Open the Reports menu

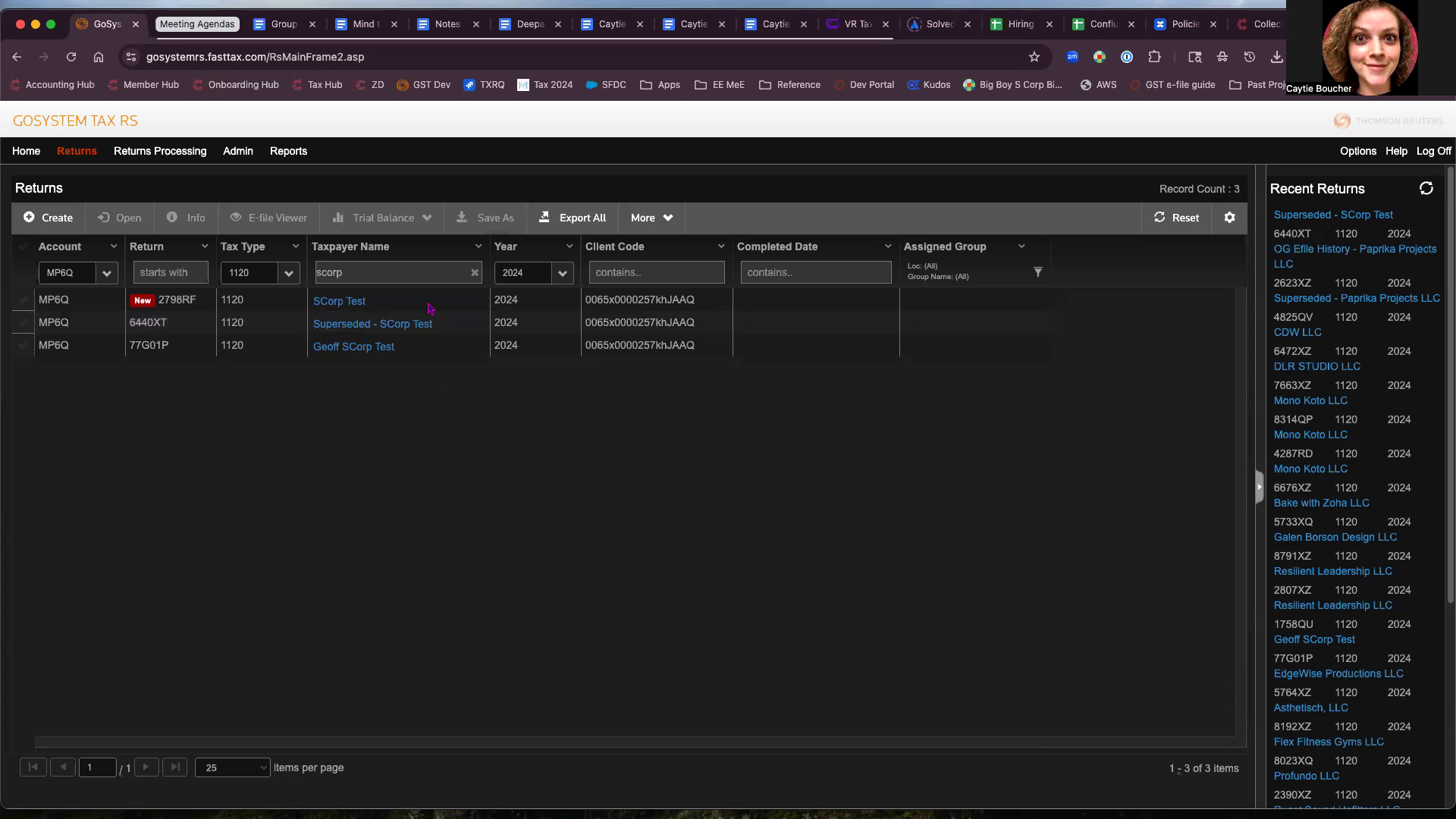[288, 151]
